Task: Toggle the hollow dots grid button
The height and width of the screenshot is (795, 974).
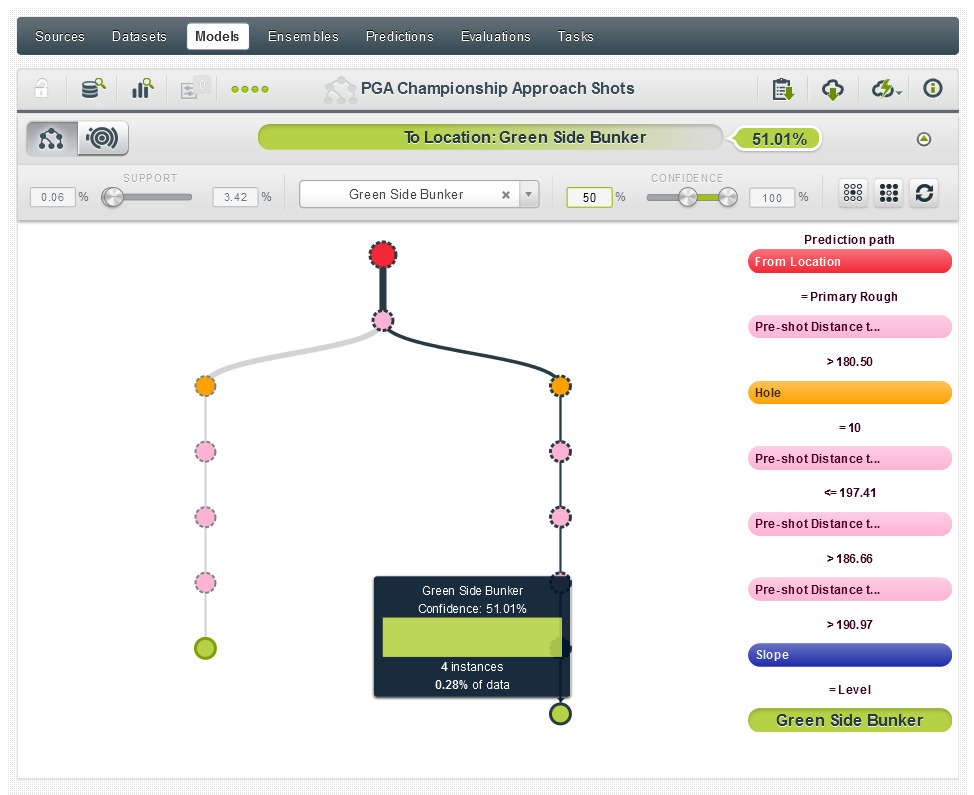Action: pyautogui.click(x=853, y=194)
